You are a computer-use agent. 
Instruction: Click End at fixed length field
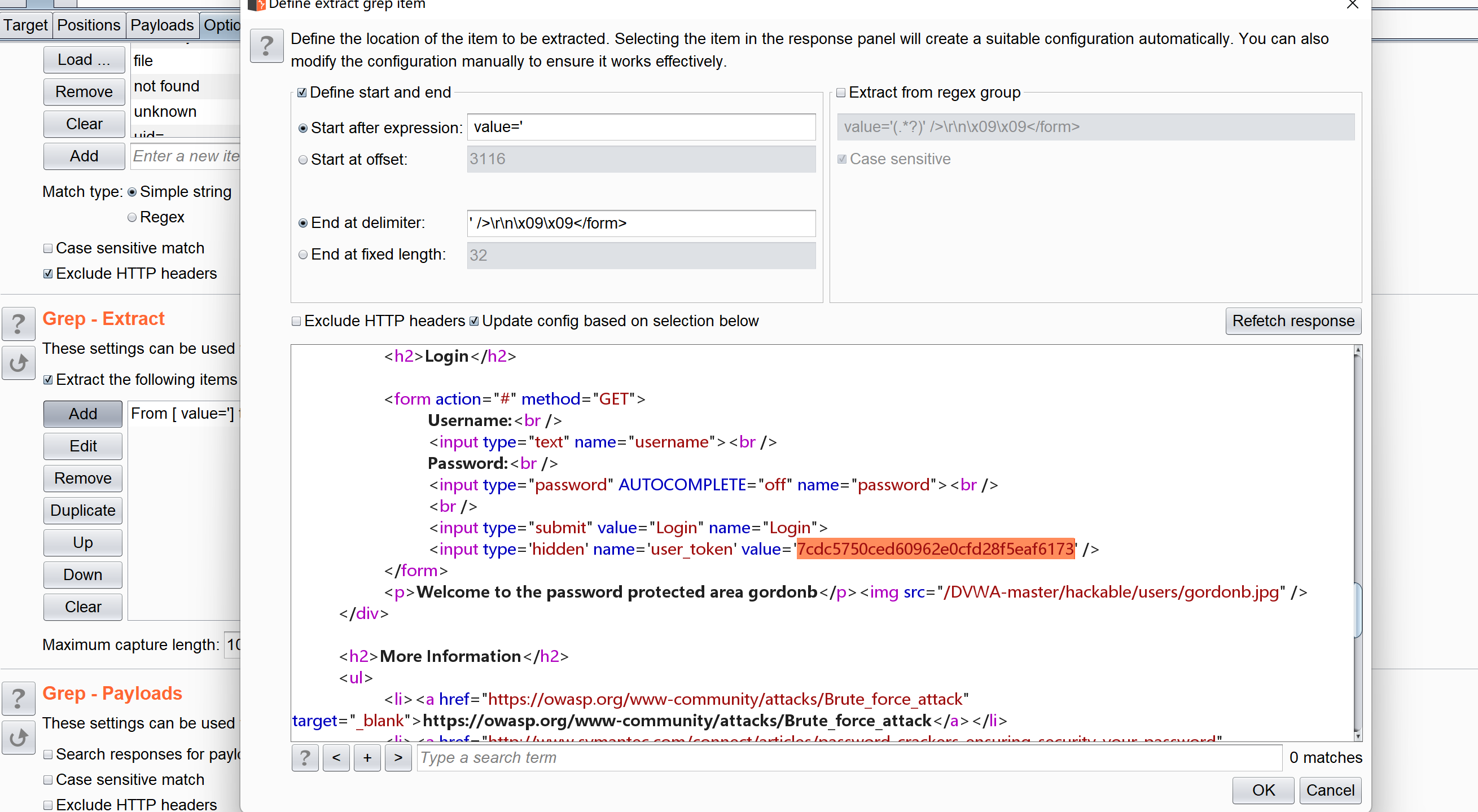click(x=641, y=256)
